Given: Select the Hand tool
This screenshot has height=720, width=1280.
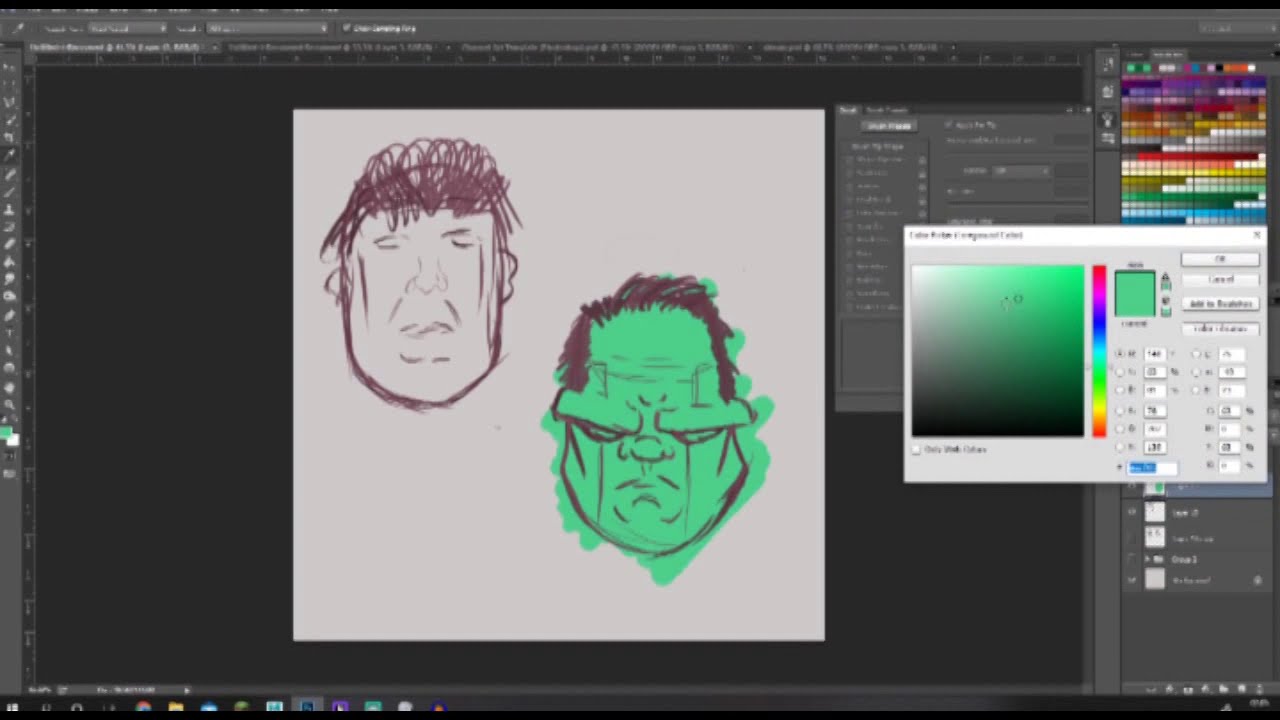Looking at the screenshot, I should click(x=10, y=388).
